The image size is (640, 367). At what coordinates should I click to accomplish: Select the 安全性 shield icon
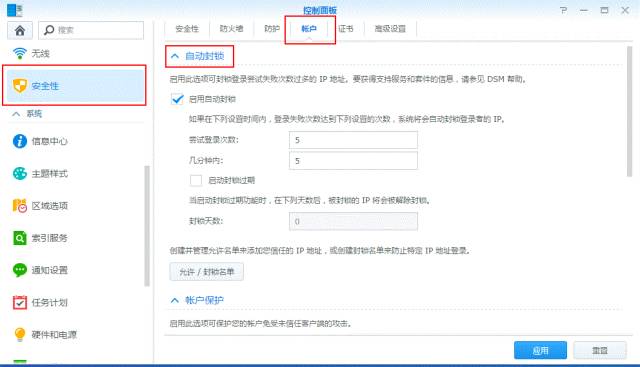(x=20, y=86)
